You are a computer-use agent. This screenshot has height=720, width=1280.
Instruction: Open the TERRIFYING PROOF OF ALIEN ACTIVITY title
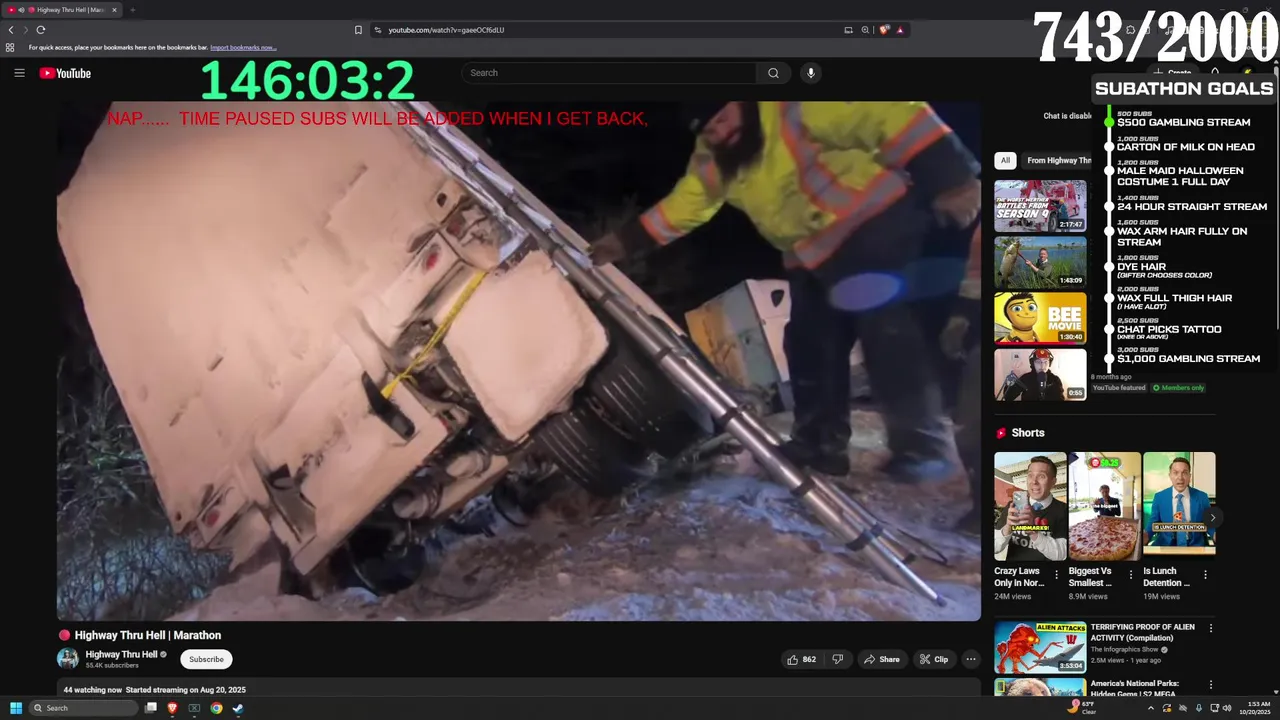[x=1142, y=632]
